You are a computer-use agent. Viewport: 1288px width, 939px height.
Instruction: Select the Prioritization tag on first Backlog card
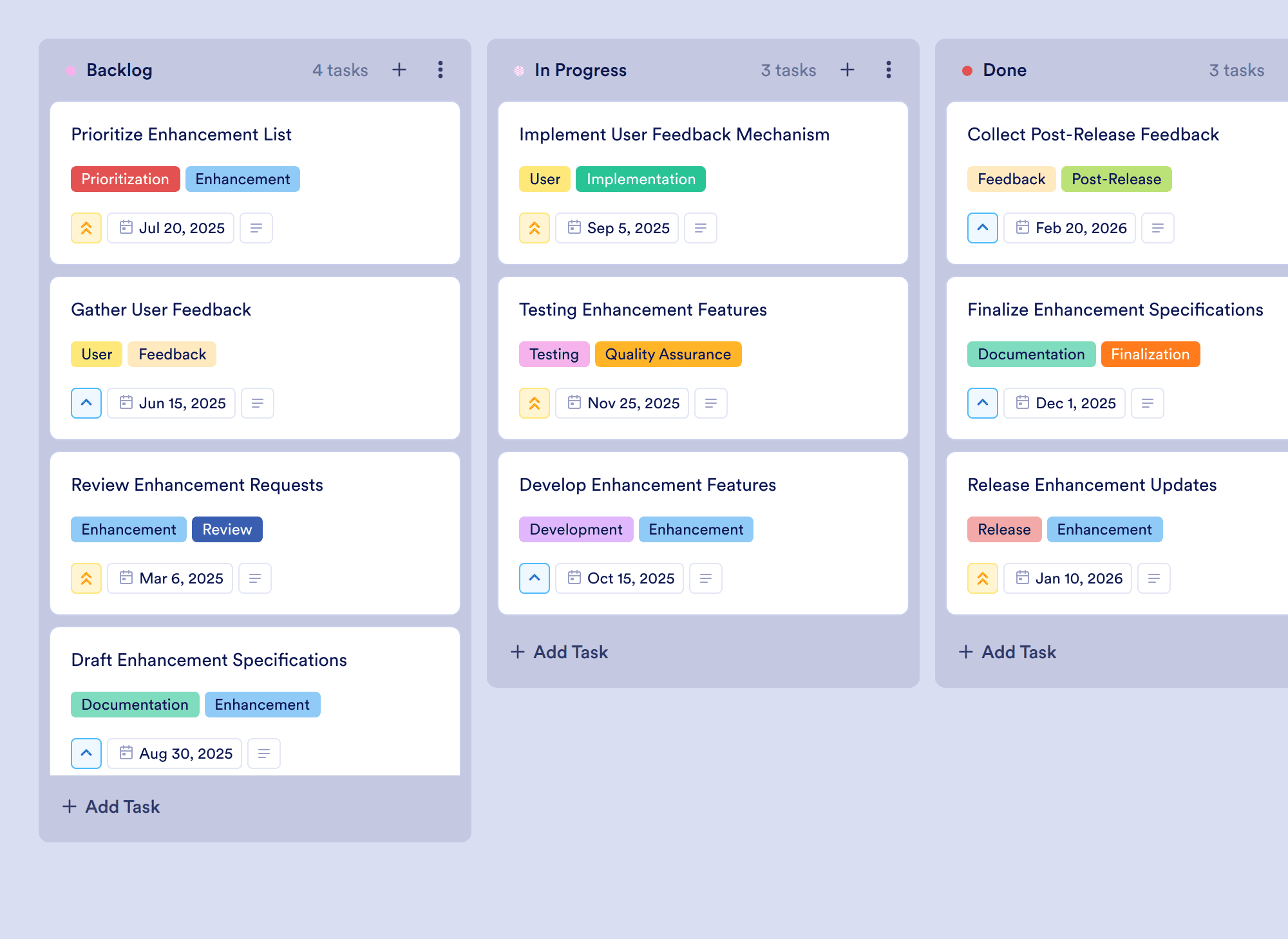(125, 179)
